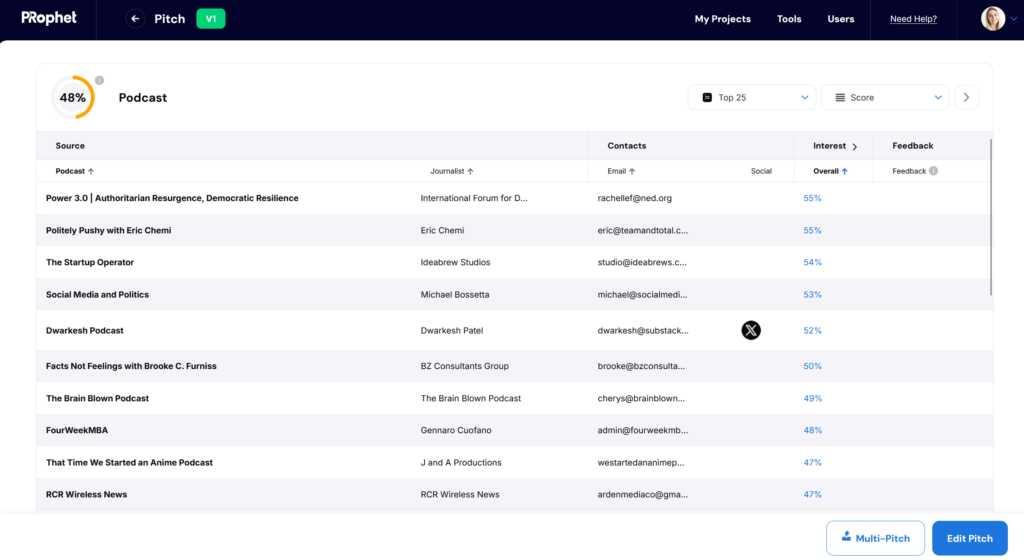
Task: Select Politely Pushy with Eric Chemi
Action: (x=108, y=230)
